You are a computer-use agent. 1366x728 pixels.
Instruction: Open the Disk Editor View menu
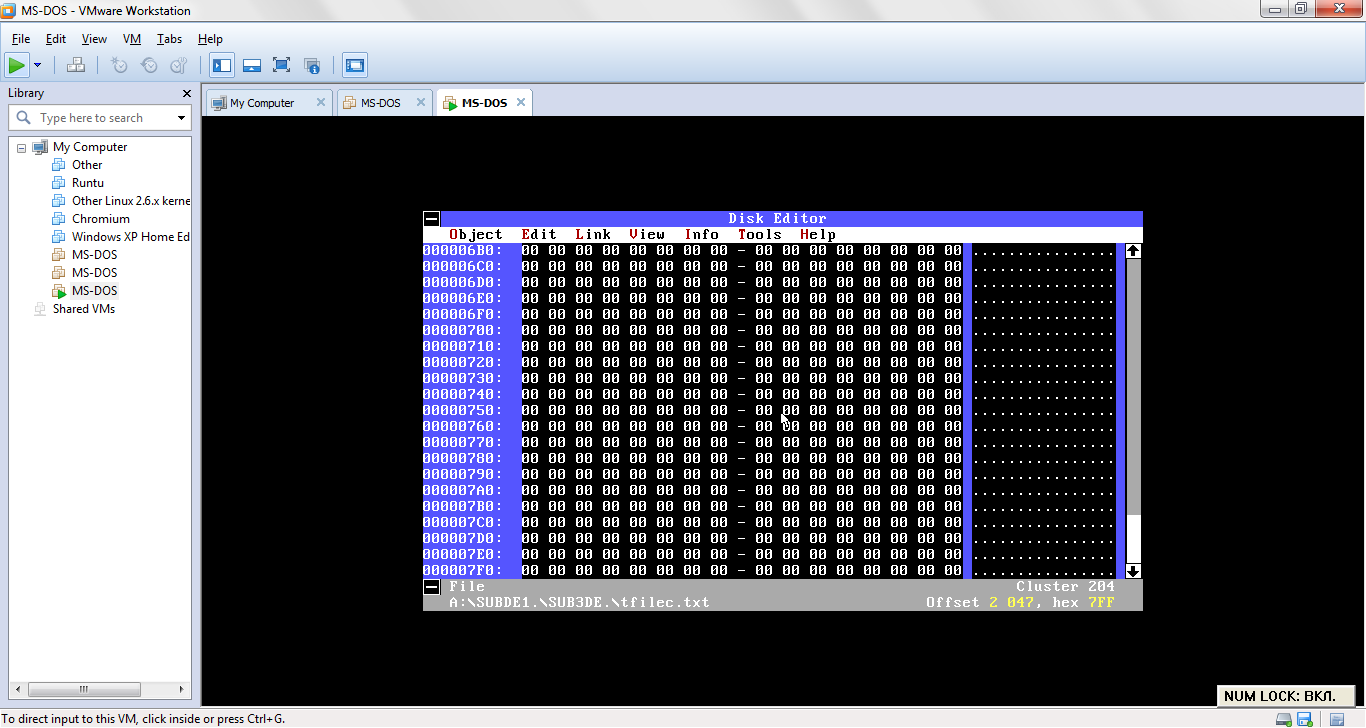pyautogui.click(x=647, y=235)
